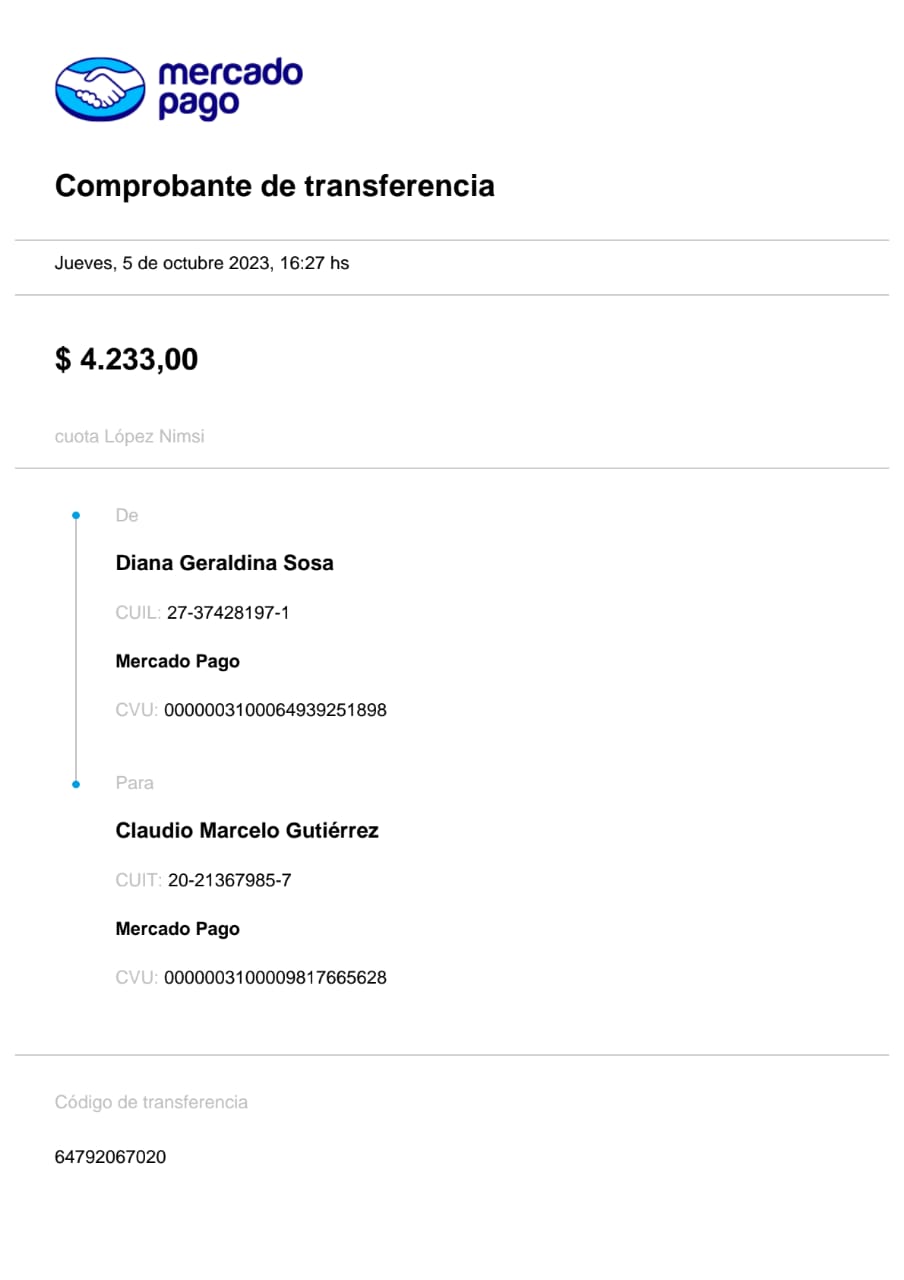Click recipient CVU ending in 665628

click(x=275, y=978)
